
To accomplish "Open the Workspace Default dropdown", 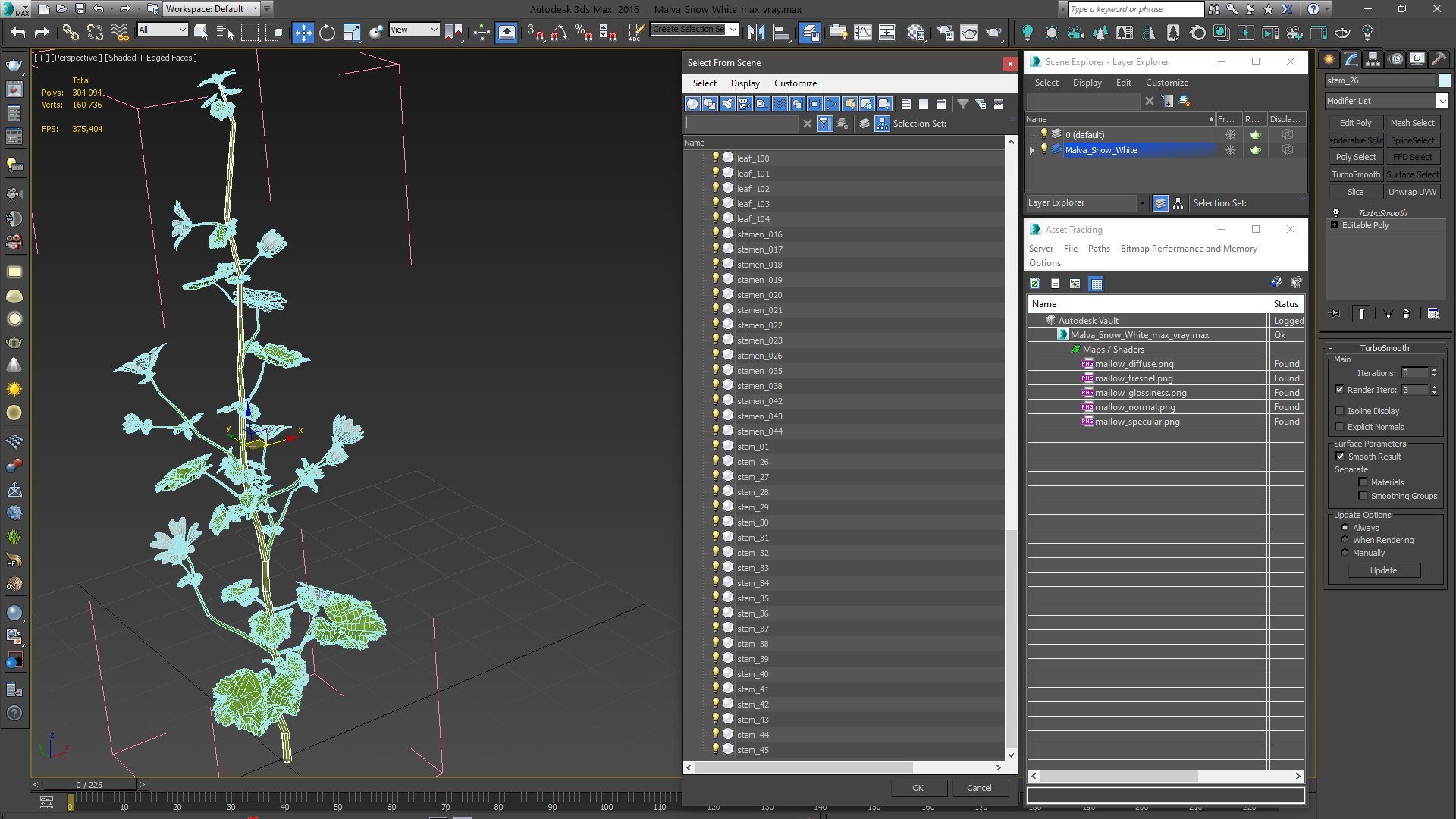I will tap(255, 9).
